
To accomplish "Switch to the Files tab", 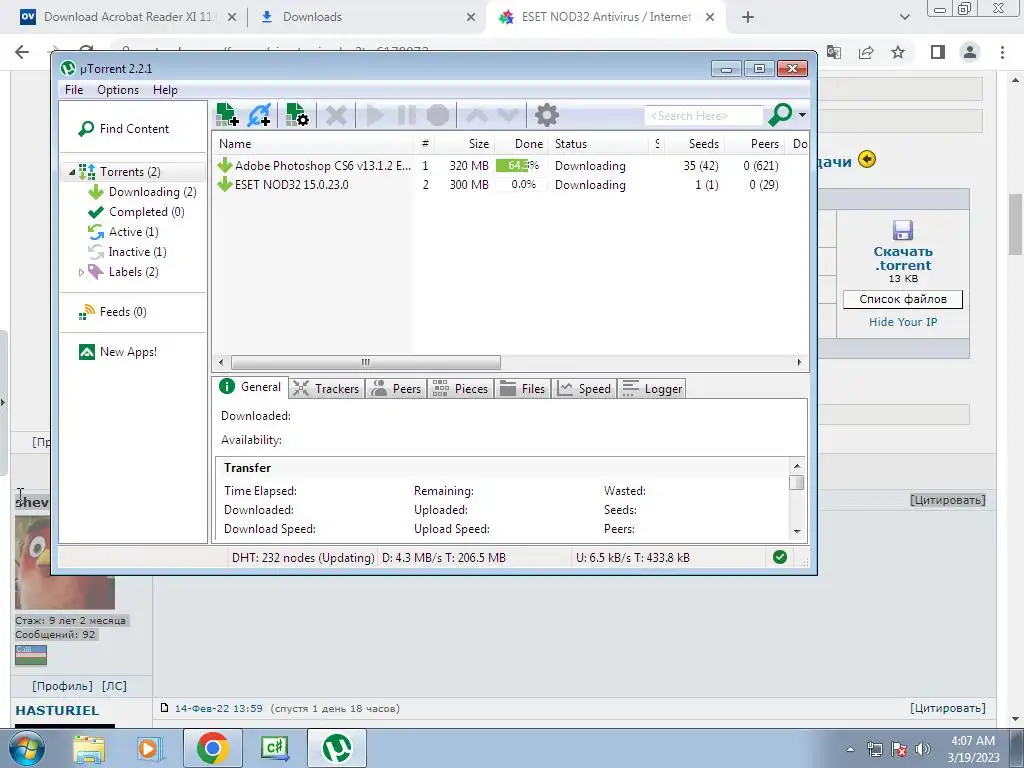I will (x=522, y=389).
